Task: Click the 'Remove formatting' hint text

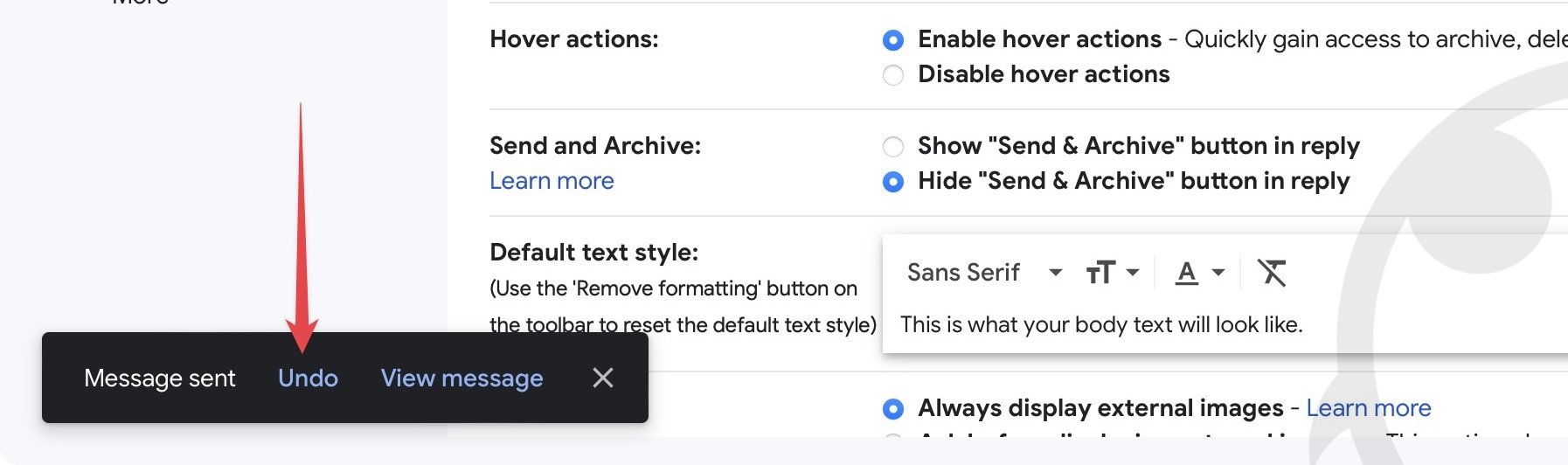Action: (673, 288)
